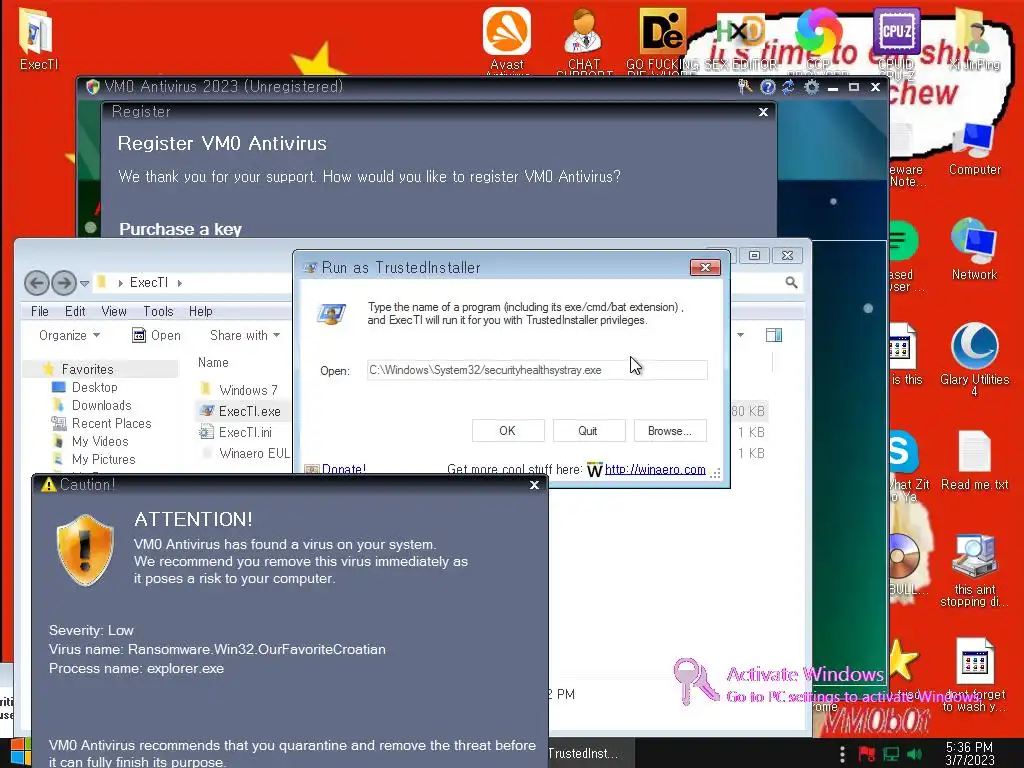The height and width of the screenshot is (768, 1024).
Task: Open the Computer desktop icon
Action: coord(974,149)
